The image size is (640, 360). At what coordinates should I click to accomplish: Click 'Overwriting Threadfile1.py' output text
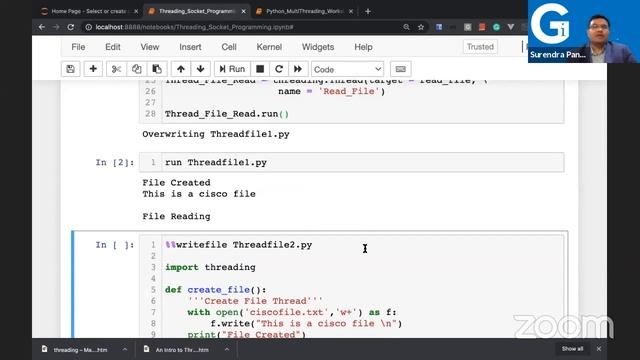(216, 134)
